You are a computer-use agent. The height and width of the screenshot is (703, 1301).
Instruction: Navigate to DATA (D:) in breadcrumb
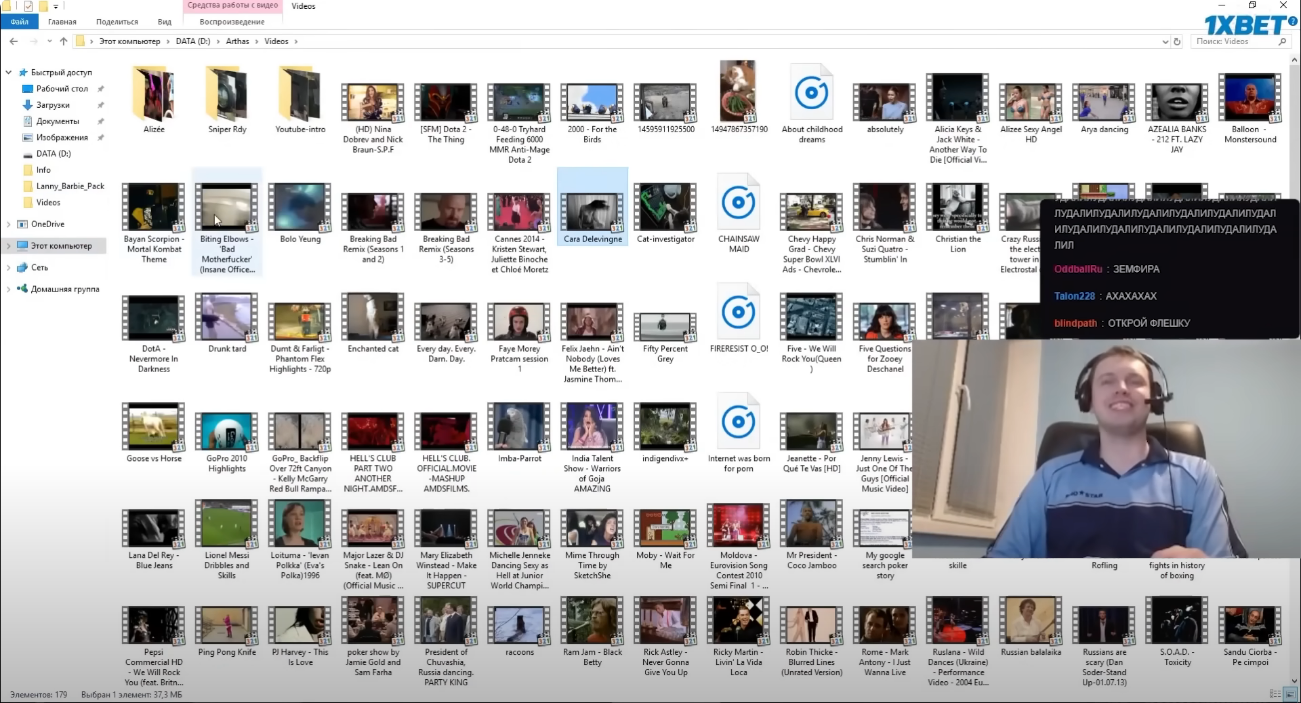pos(192,41)
